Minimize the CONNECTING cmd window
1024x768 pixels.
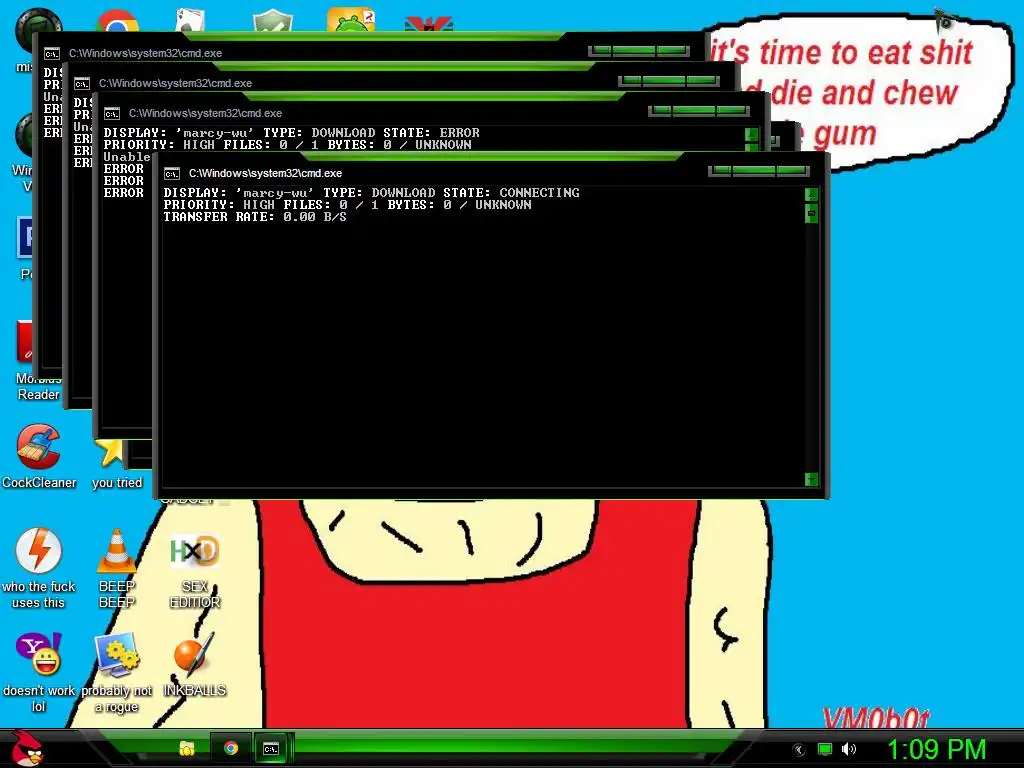[x=722, y=171]
